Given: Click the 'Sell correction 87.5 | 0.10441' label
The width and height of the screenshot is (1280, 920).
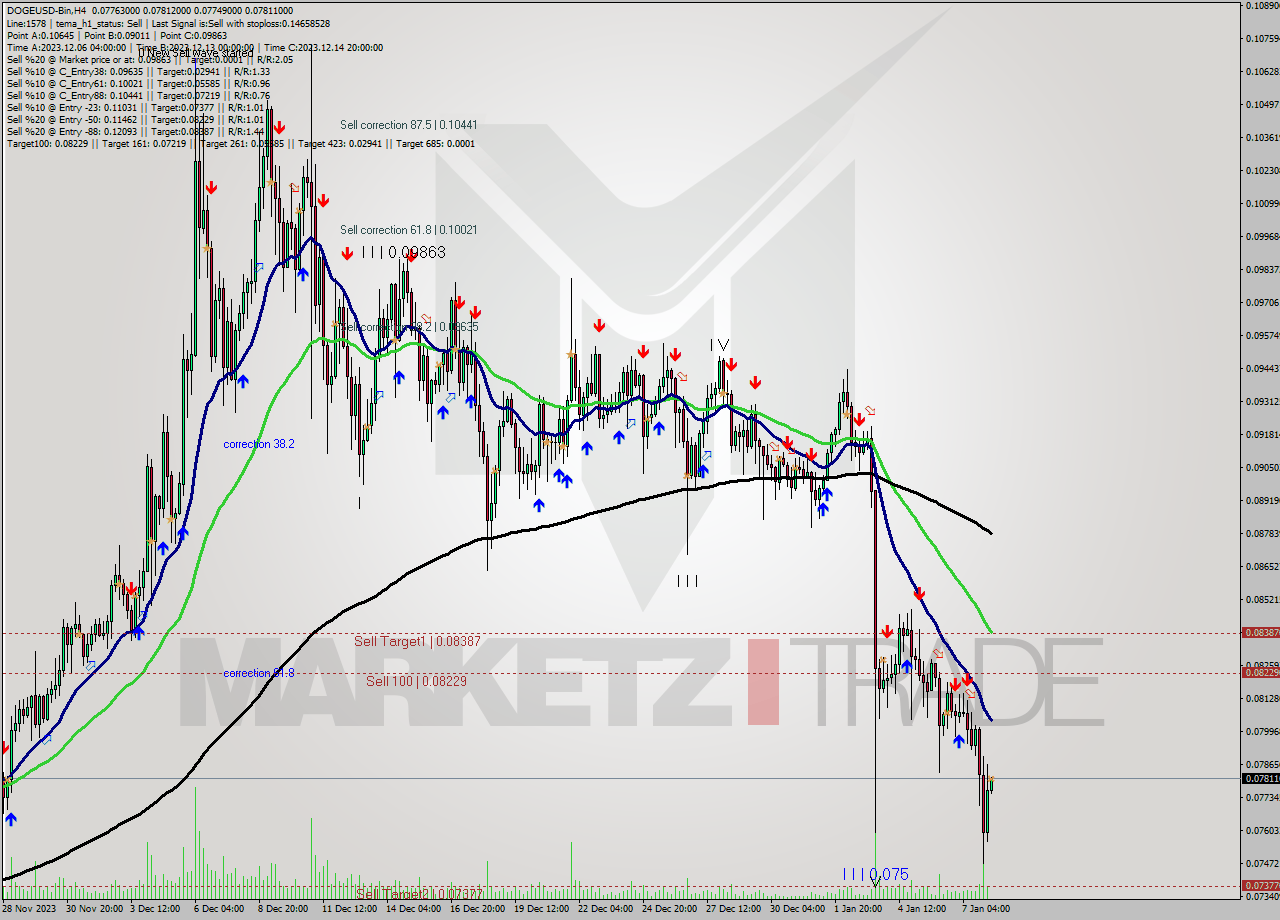Looking at the screenshot, I should [x=408, y=125].
